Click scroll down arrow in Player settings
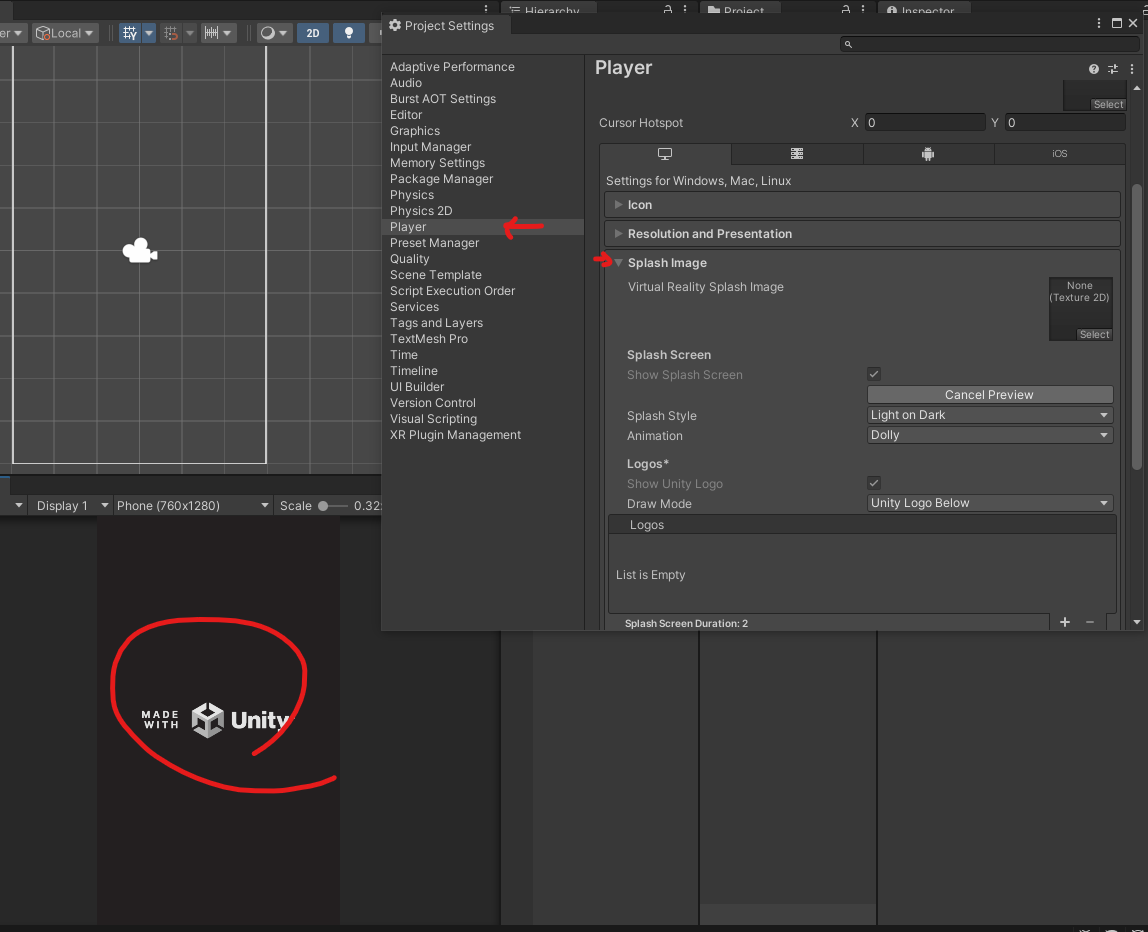This screenshot has height=932, width=1148. coord(1136,622)
